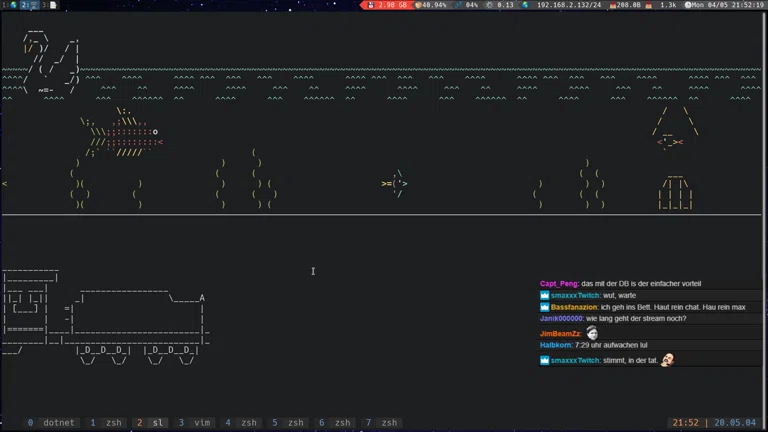Click the Capt_Peng username in chat

[559, 284]
